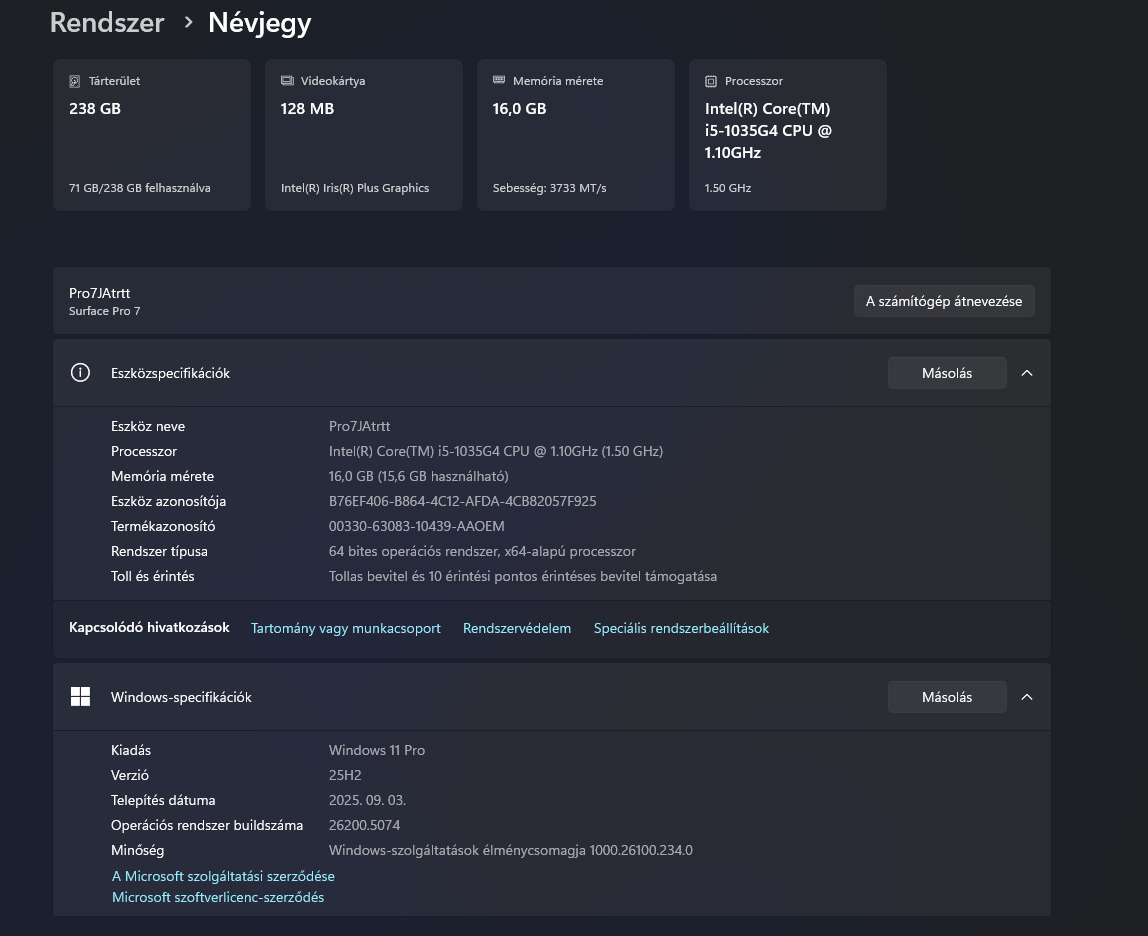This screenshot has height=936, width=1148.
Task: Open the Processzor i5-1035G4 card
Action: pos(788,135)
